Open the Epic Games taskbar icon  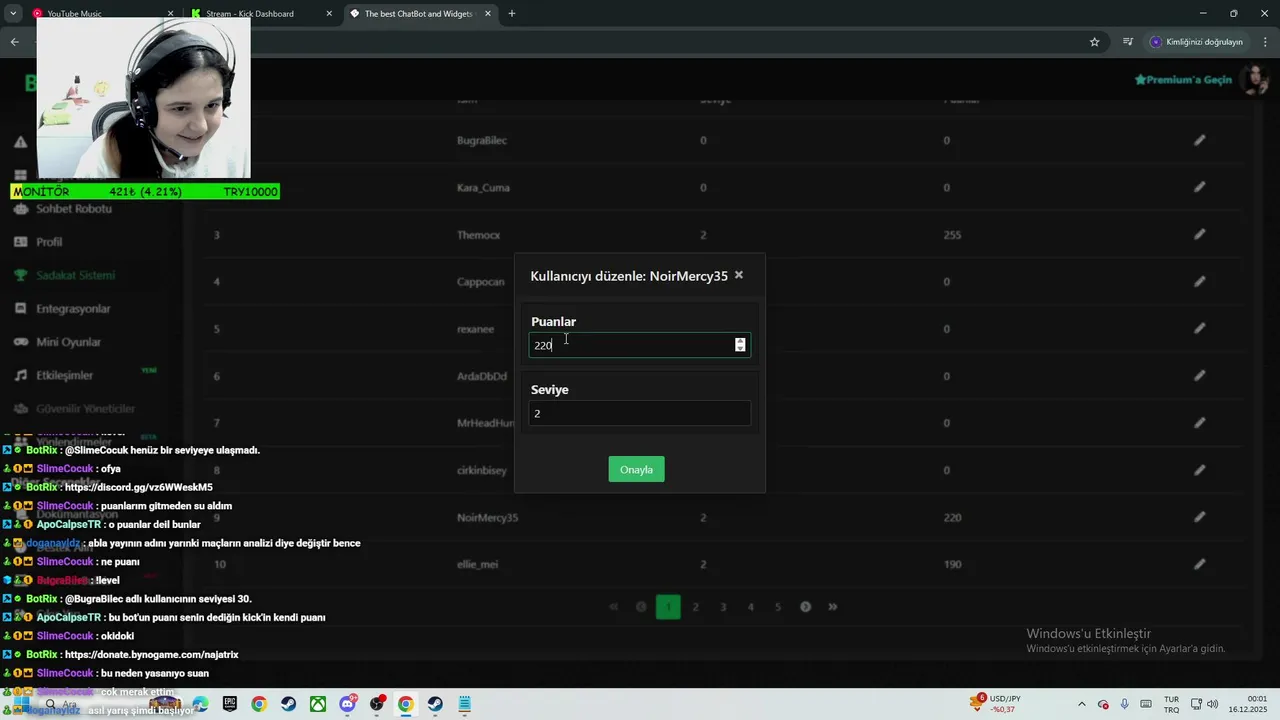coord(230,704)
